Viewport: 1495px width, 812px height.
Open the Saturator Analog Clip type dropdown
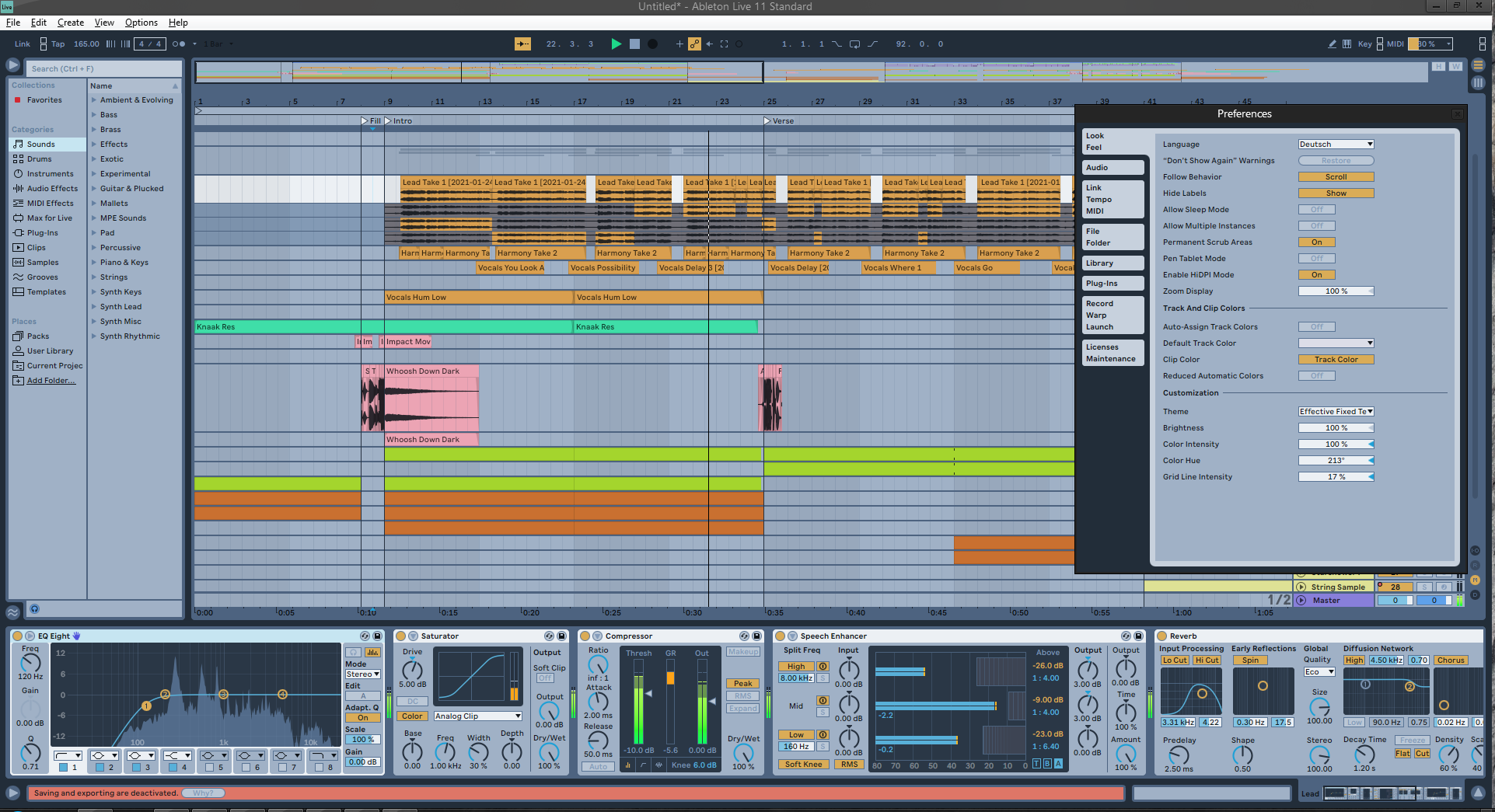tap(477, 716)
